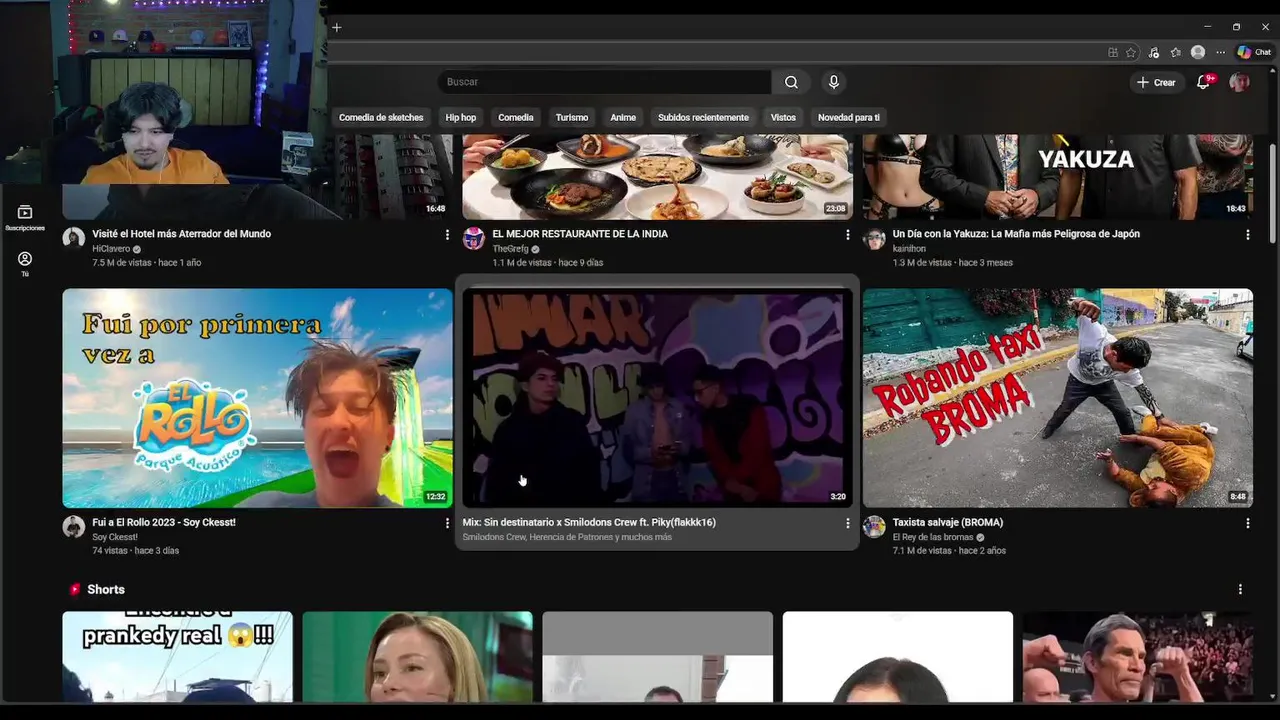Open YouTube notifications bell

pos(1204,82)
